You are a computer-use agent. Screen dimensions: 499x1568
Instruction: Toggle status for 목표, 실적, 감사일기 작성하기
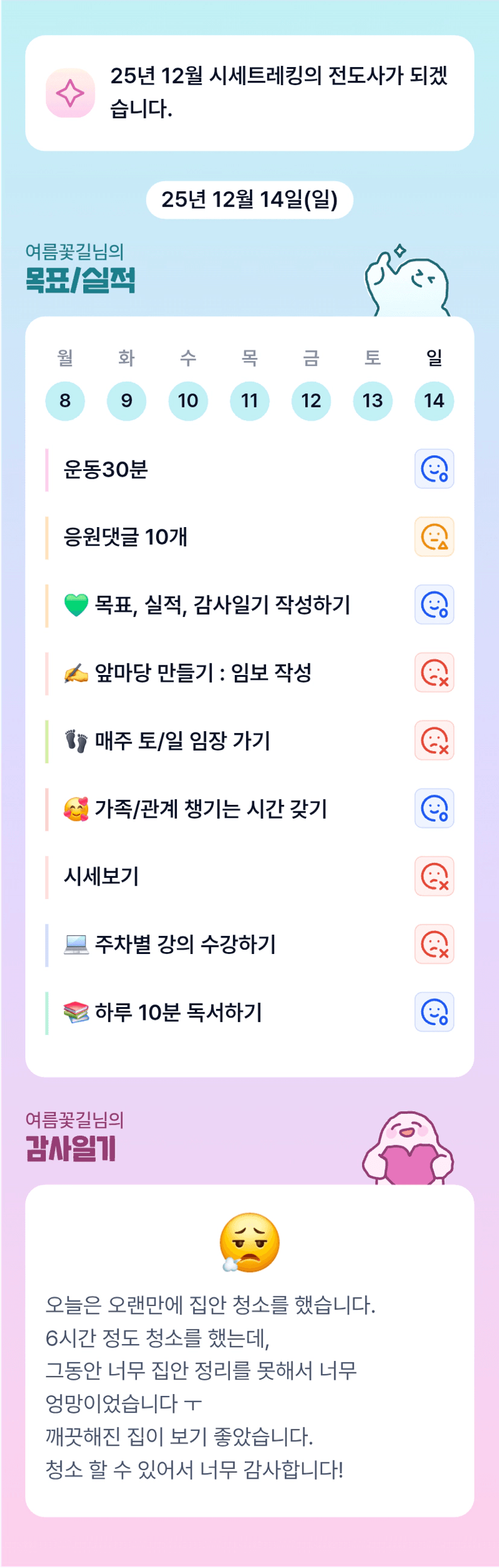(434, 604)
